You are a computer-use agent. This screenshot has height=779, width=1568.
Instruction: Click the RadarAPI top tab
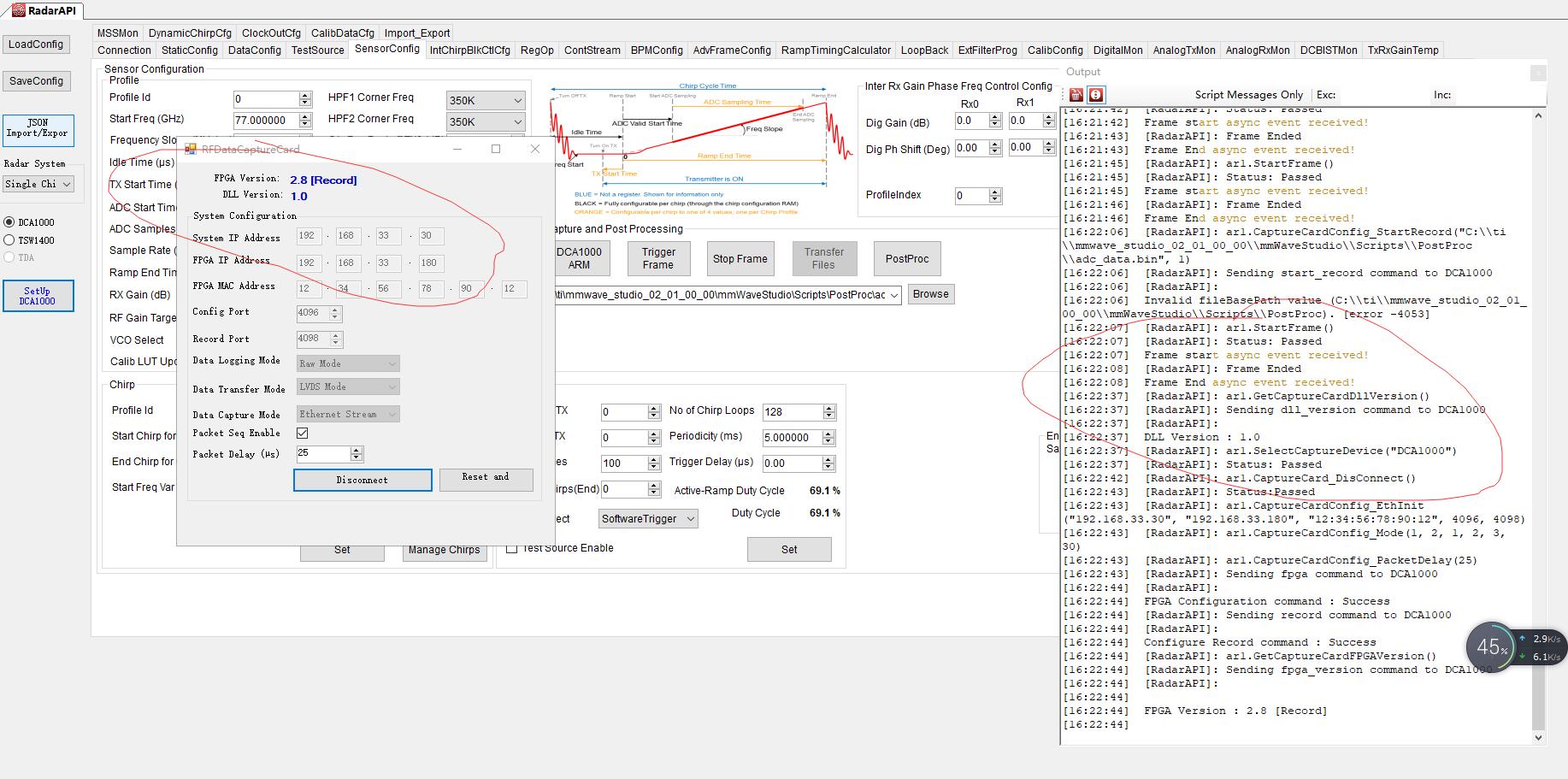coord(44,10)
